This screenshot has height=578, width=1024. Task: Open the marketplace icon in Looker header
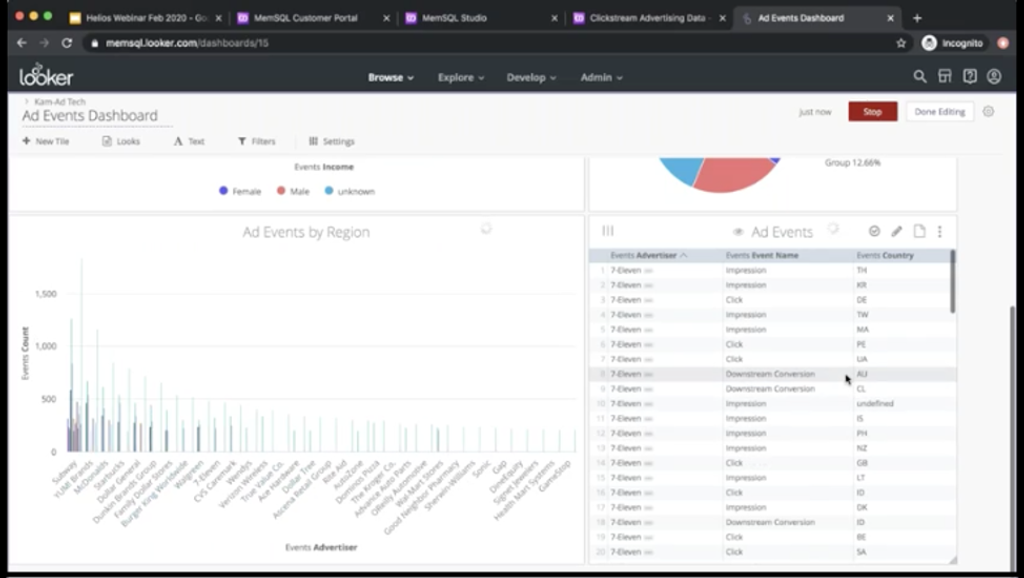point(944,77)
